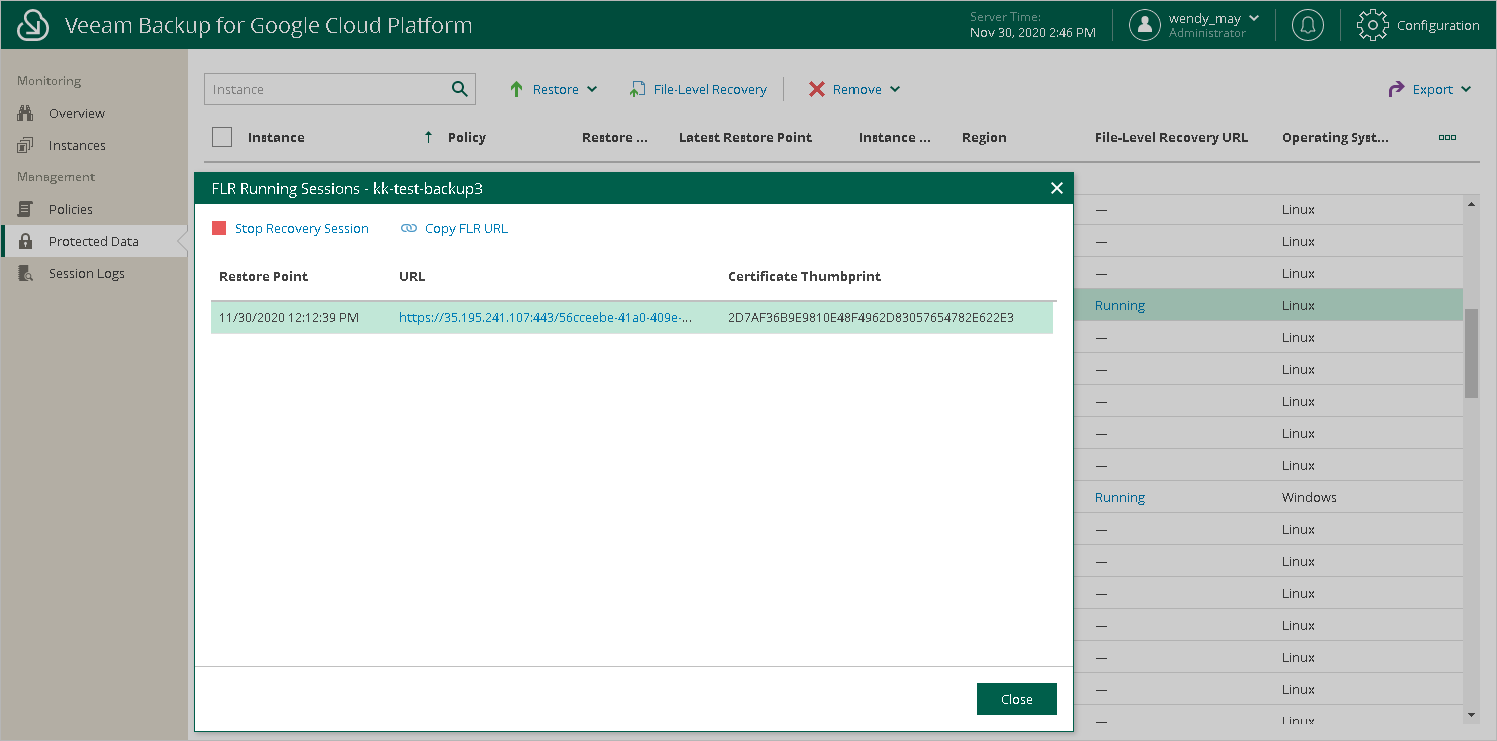This screenshot has width=1497, height=741.
Task: Click the Server Time display
Action: [x=1032, y=25]
